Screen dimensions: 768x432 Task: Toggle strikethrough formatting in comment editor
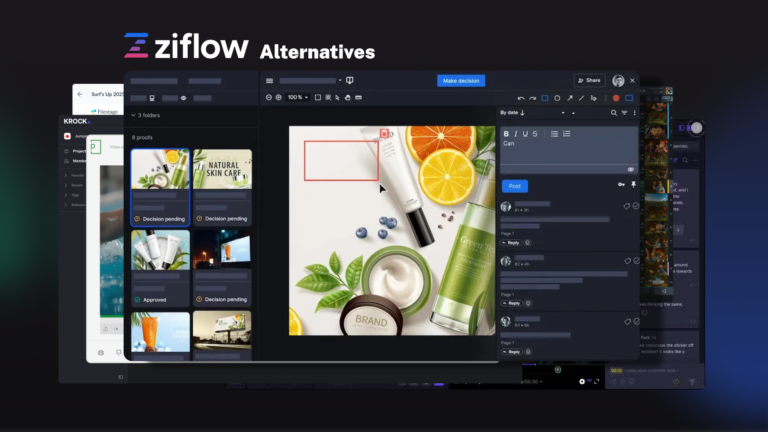[535, 134]
